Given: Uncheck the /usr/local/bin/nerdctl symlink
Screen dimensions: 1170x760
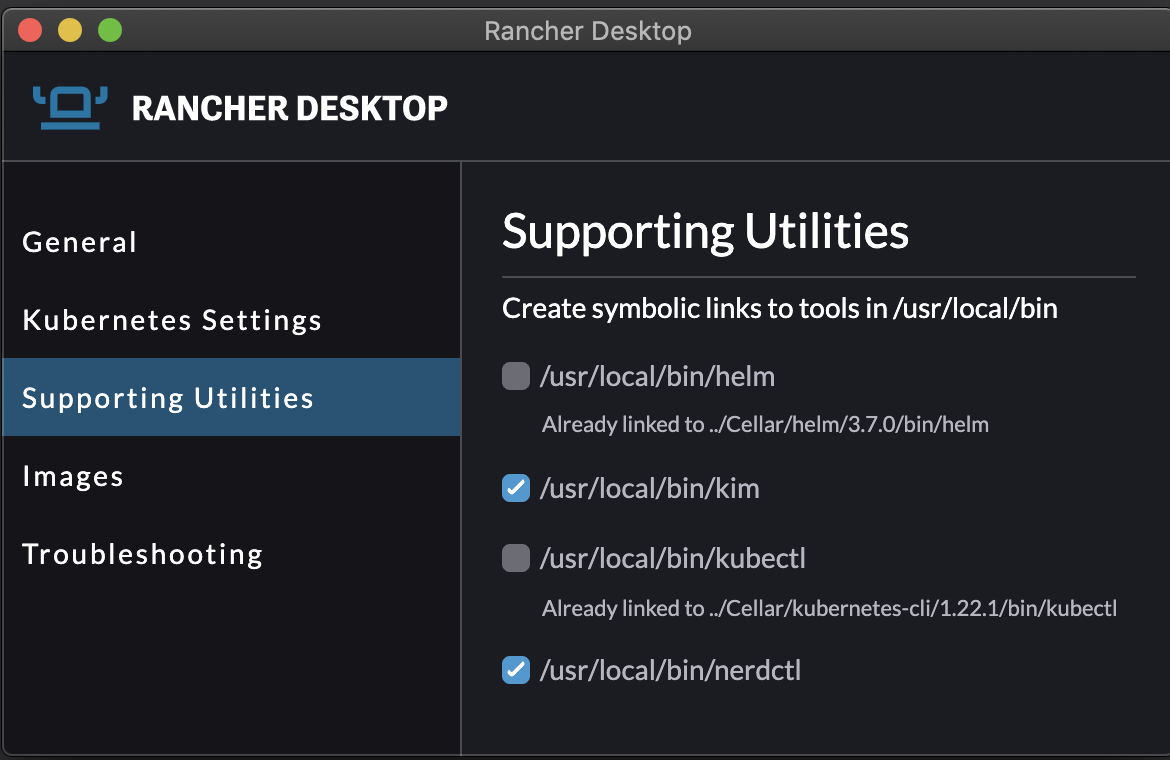Looking at the screenshot, I should (515, 670).
